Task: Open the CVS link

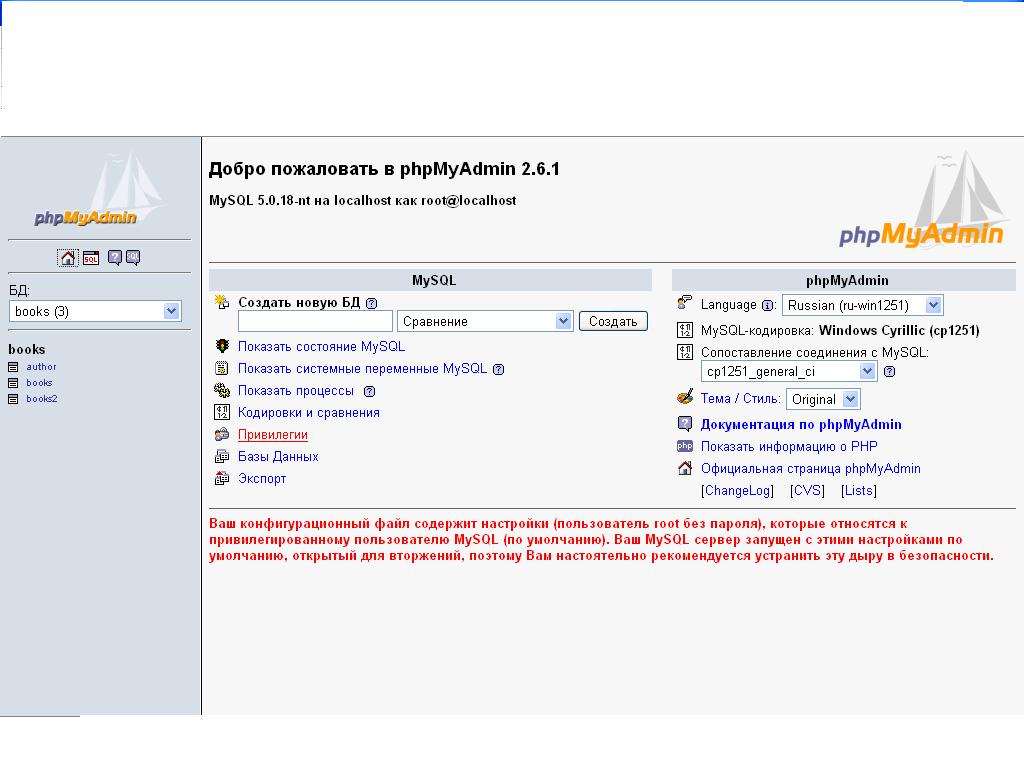Action: coord(807,490)
